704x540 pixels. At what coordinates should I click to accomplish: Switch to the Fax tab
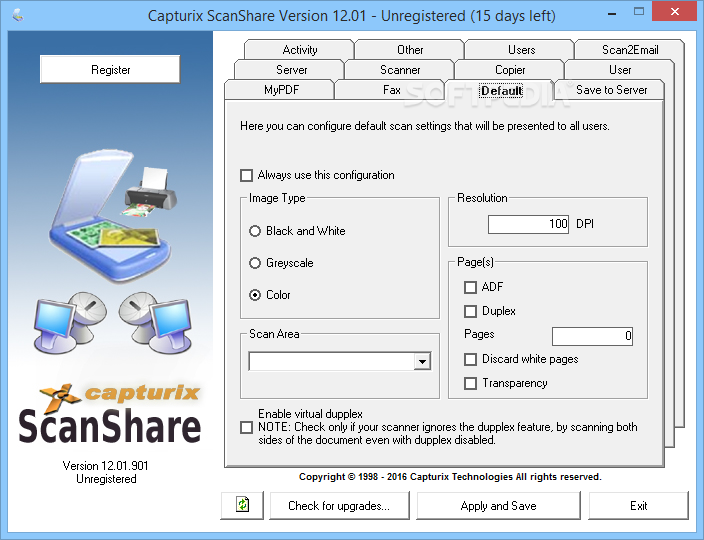pos(391,90)
